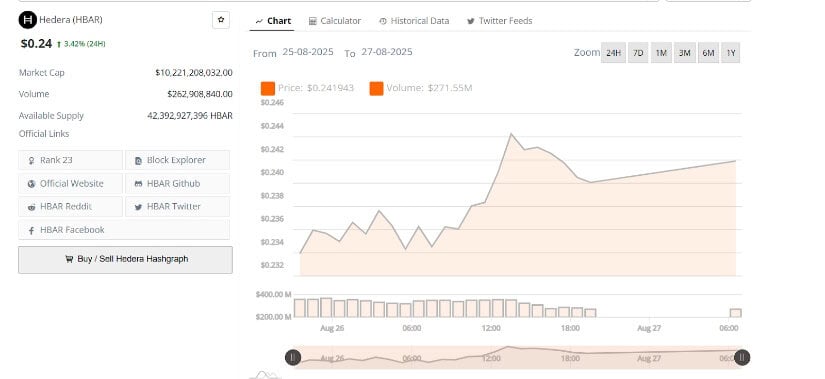Click the Twitter icon beside HBAR Twitter
The width and height of the screenshot is (825, 379).
coord(138,207)
